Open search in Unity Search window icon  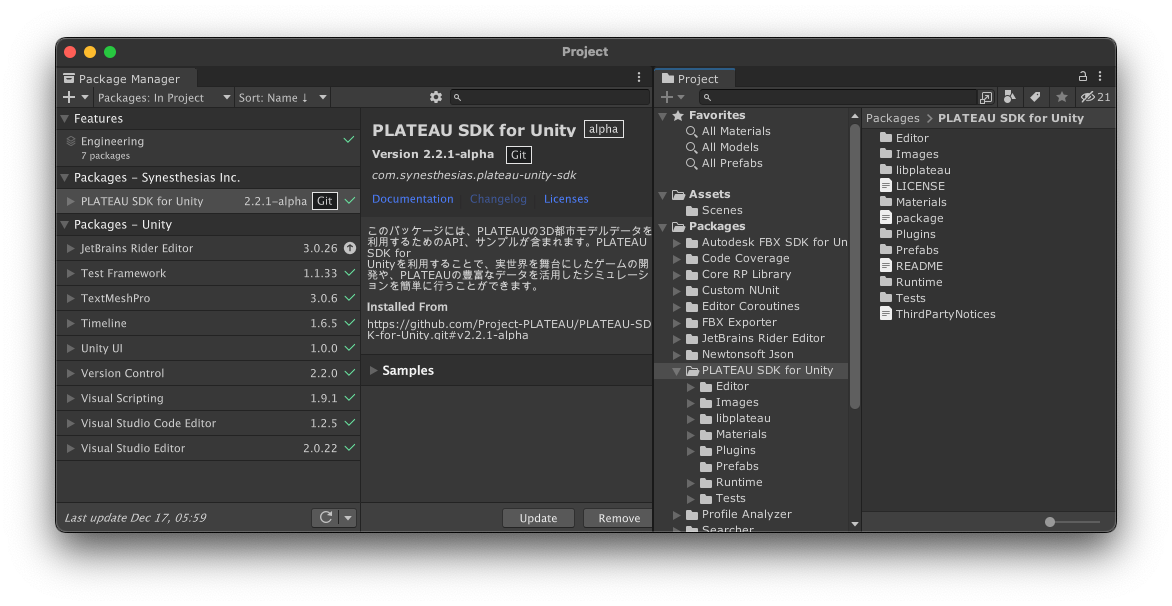tap(986, 97)
